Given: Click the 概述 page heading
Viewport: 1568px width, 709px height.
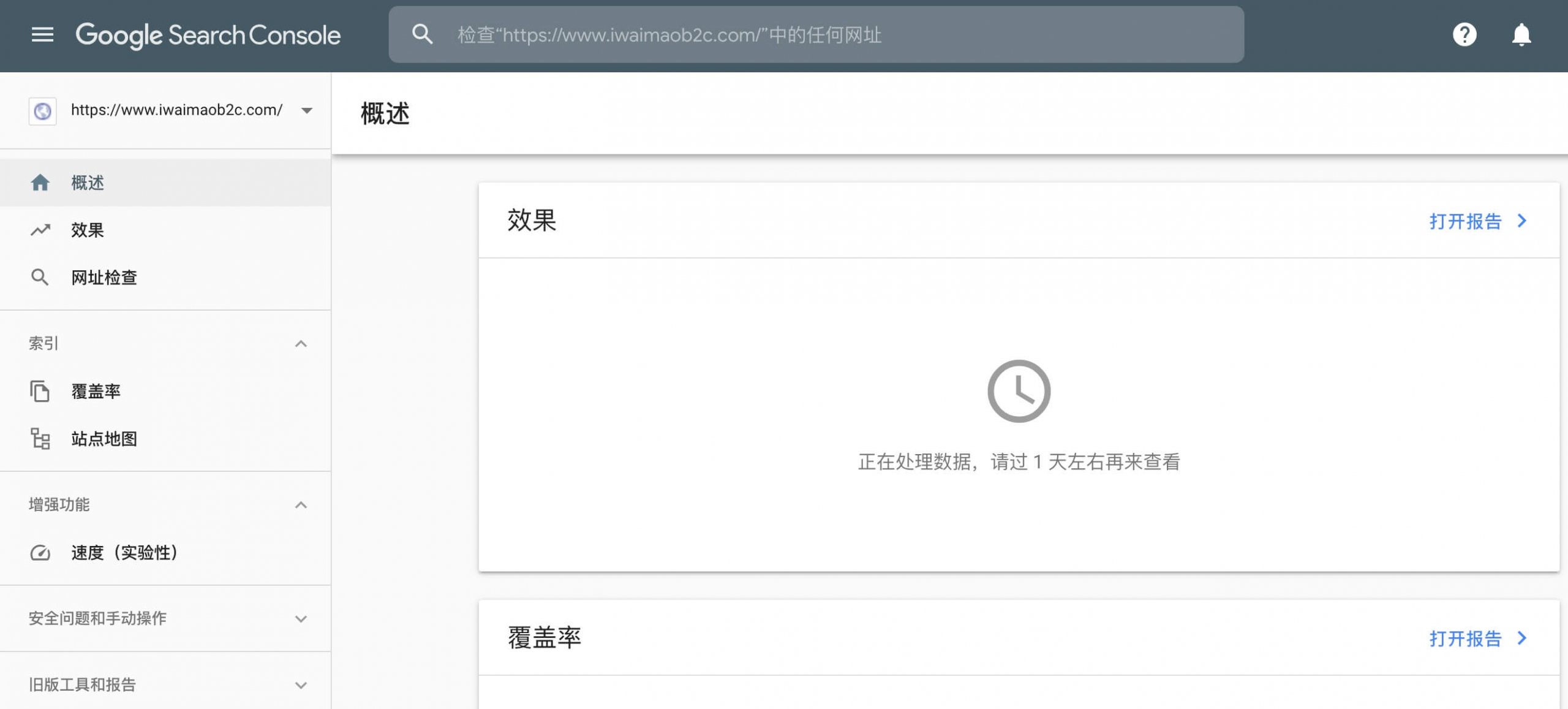Looking at the screenshot, I should tap(385, 114).
